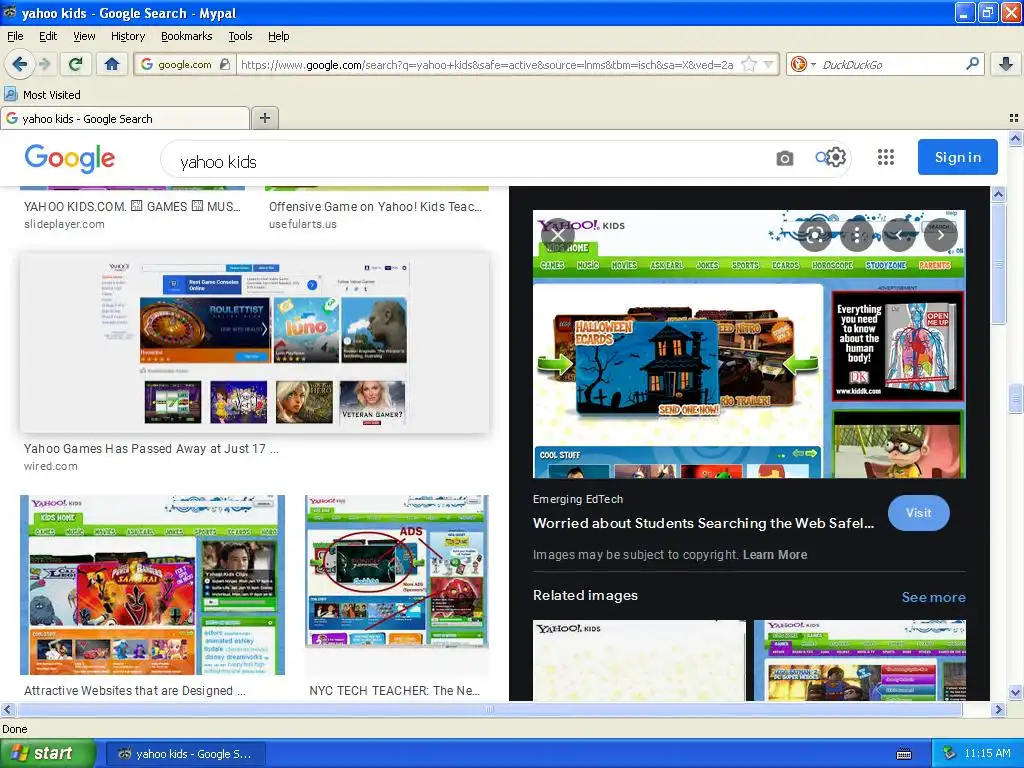The height and width of the screenshot is (768, 1024).
Task: Show next image in preview panel
Action: tap(940, 235)
